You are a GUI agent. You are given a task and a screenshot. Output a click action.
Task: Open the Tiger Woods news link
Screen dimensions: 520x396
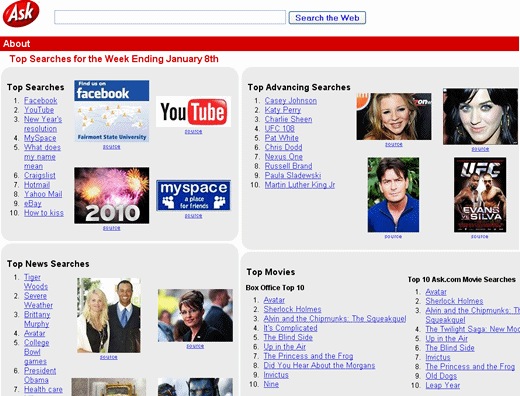pos(36,282)
